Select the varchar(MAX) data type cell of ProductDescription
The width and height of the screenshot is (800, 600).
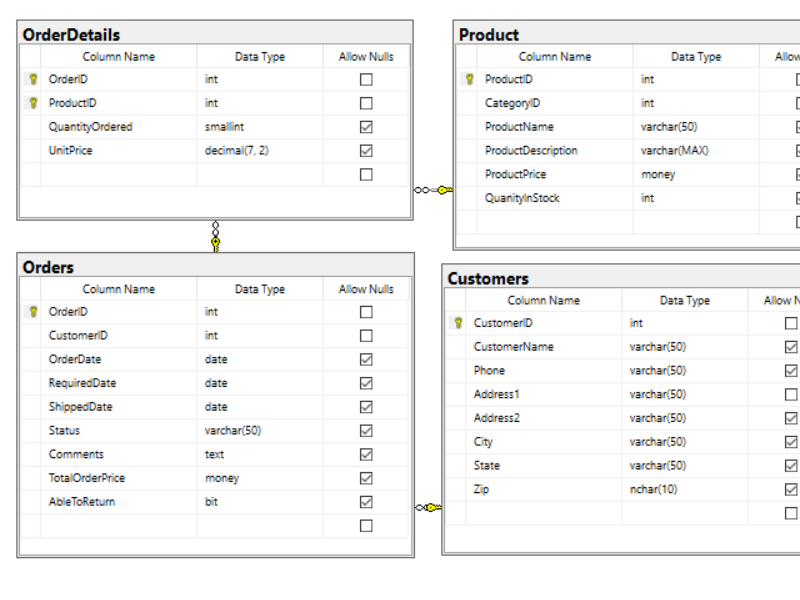(x=672, y=151)
